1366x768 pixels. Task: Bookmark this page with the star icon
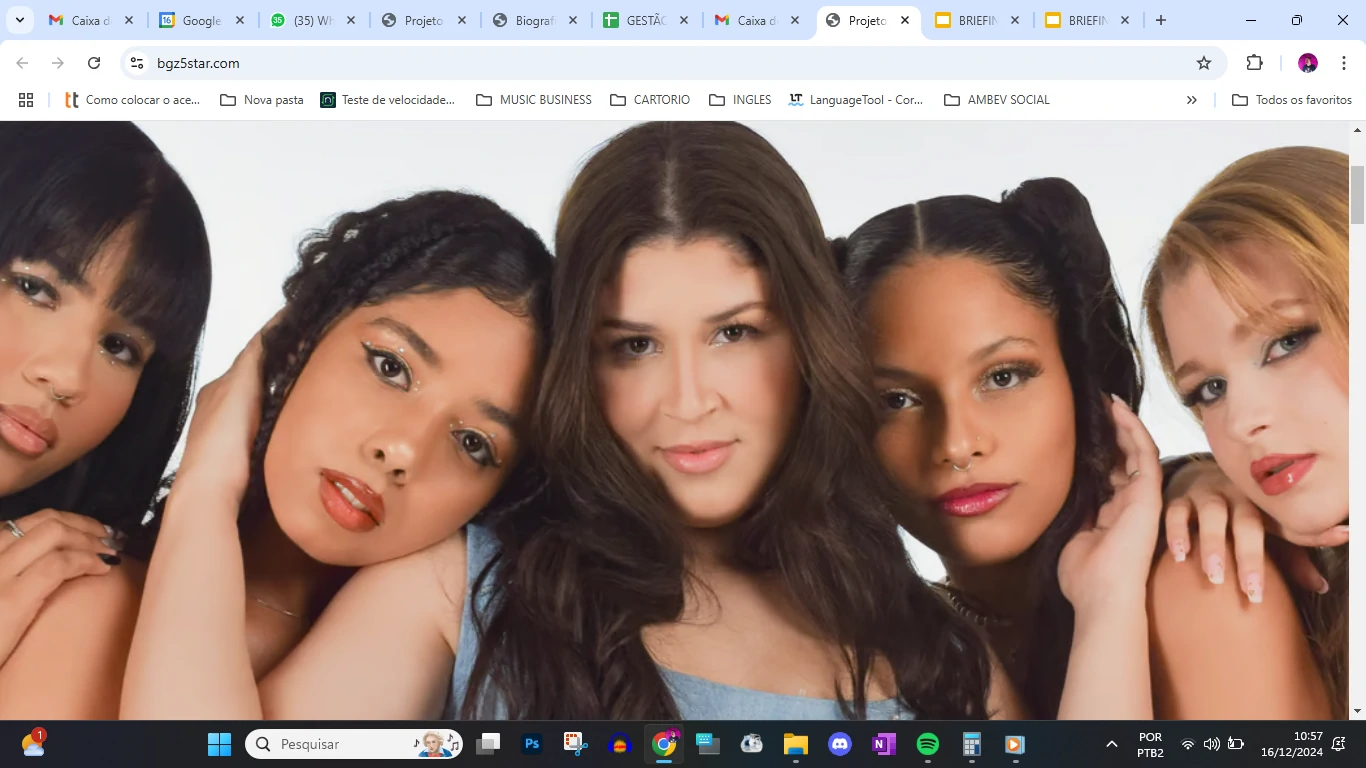coord(1204,63)
